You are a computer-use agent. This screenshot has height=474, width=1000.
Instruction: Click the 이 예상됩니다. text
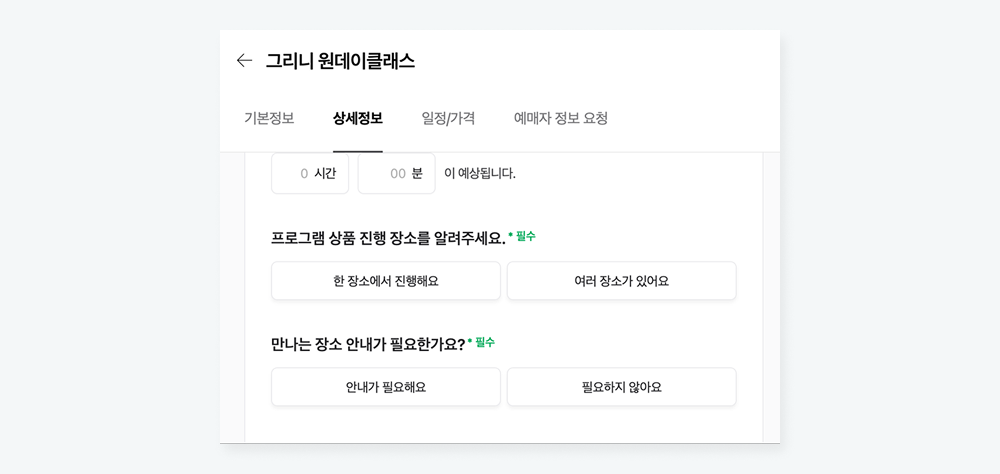tap(480, 174)
